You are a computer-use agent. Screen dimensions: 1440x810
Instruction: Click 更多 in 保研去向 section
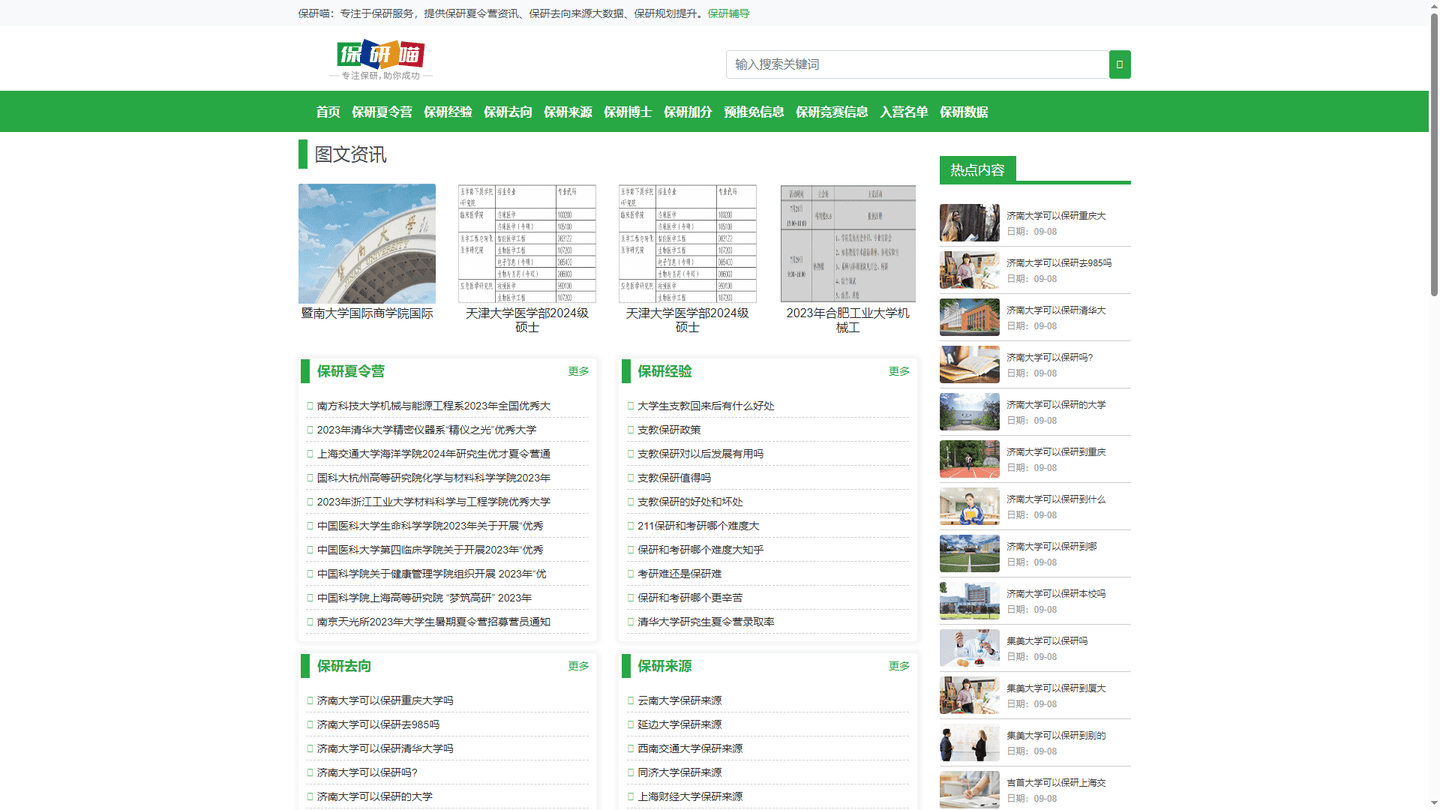coord(579,666)
